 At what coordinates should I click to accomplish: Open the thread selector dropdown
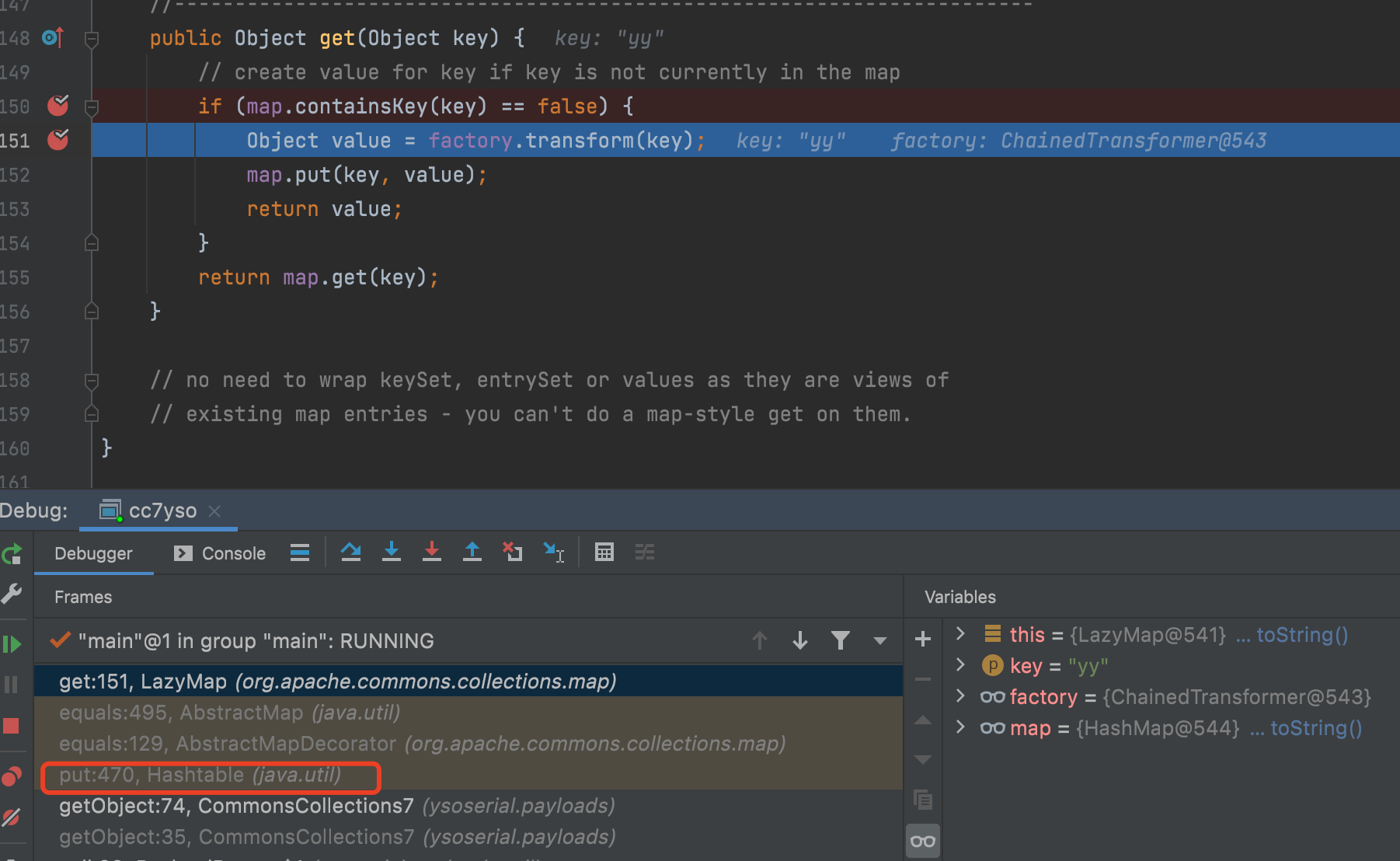tap(880, 641)
